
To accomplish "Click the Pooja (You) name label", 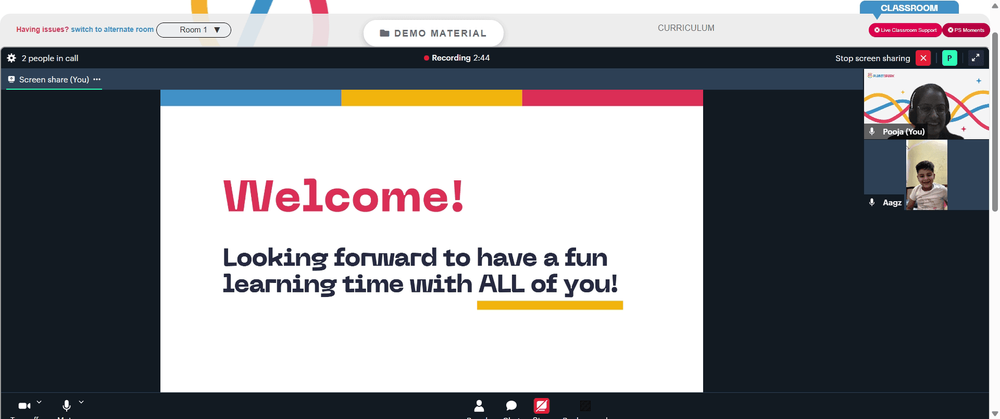I will pos(904,131).
